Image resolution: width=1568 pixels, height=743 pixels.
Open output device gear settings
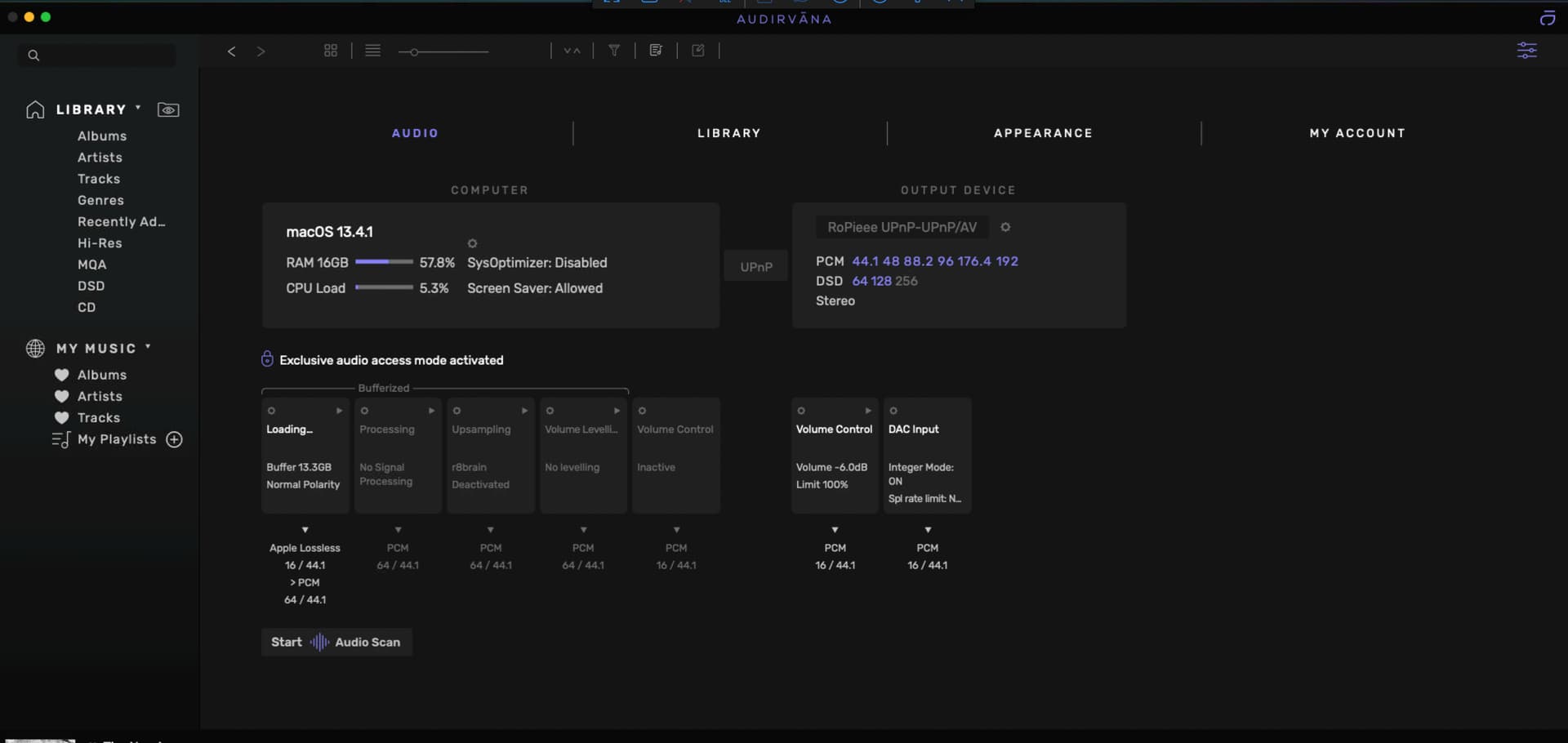(1006, 227)
